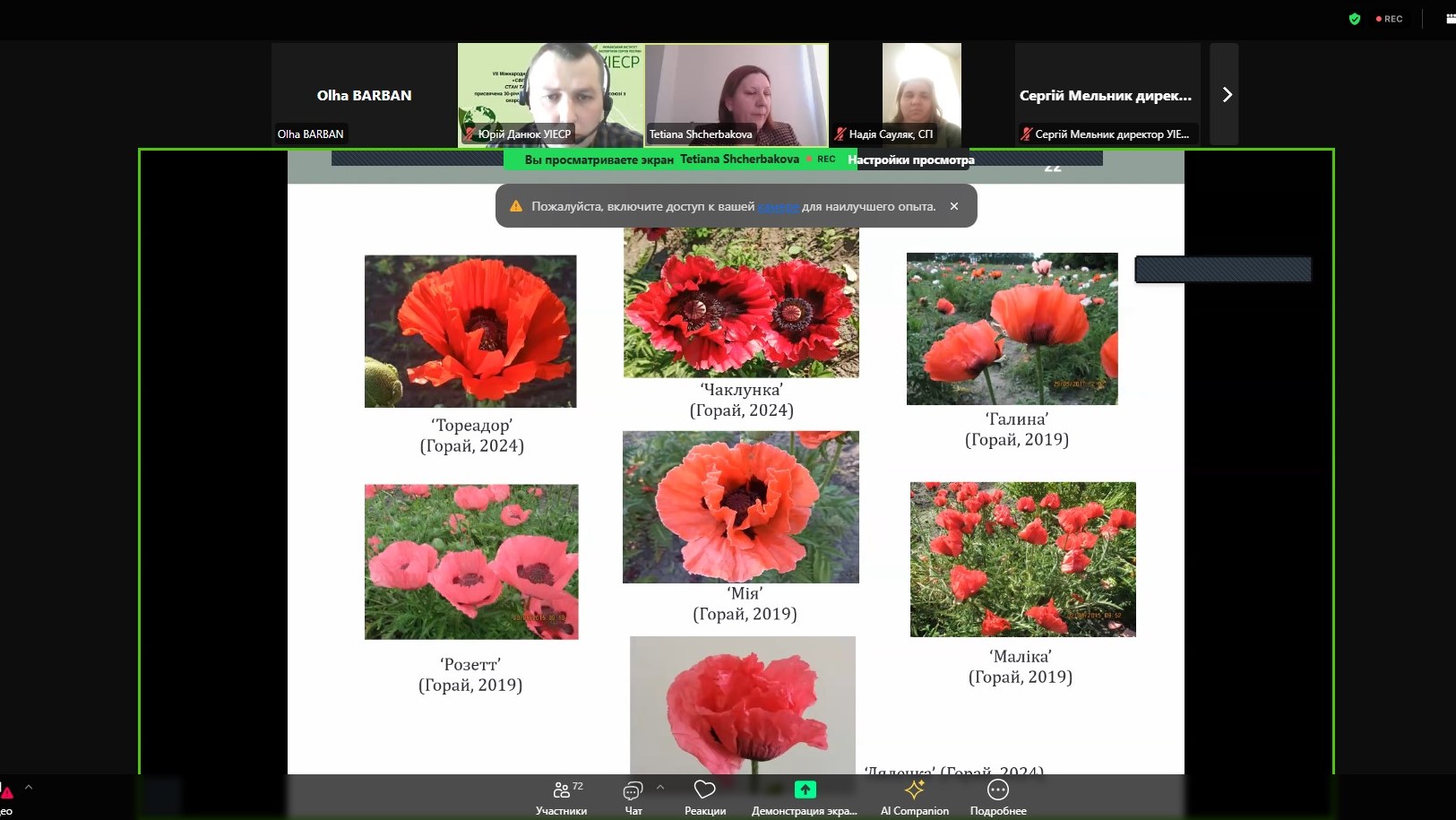1456x820 pixels.
Task: Show next participants with the right arrow
Action: 1226,95
